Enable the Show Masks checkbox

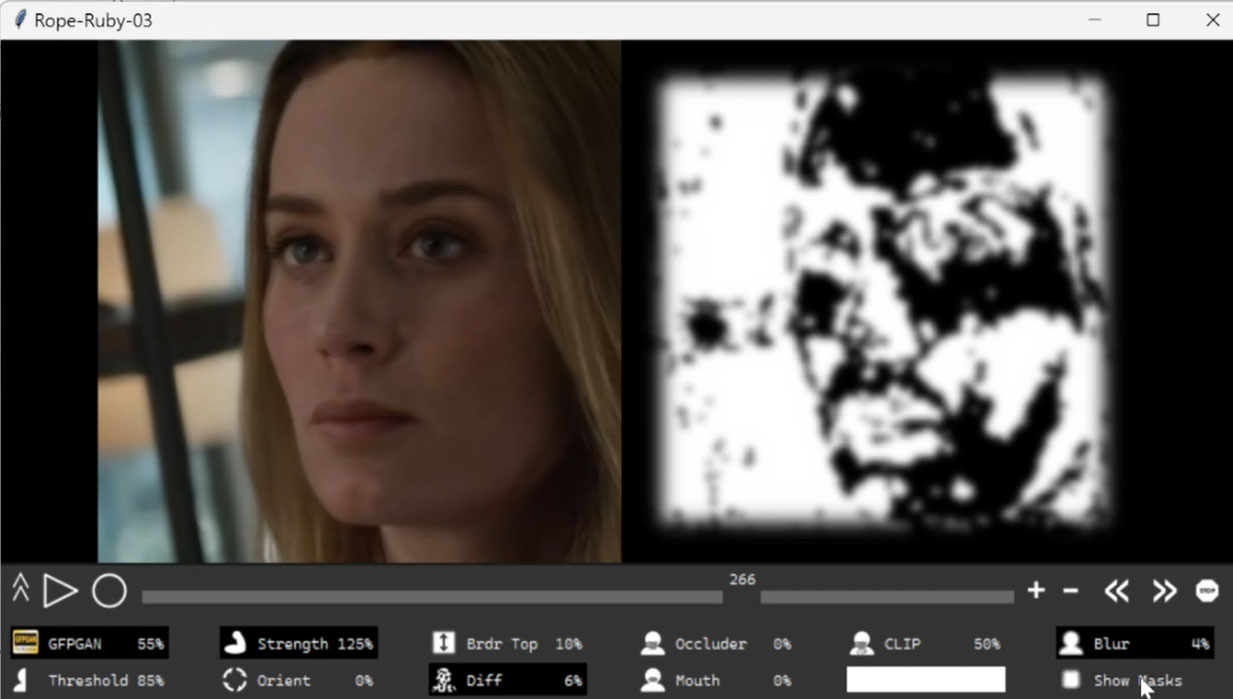pyautogui.click(x=1071, y=680)
